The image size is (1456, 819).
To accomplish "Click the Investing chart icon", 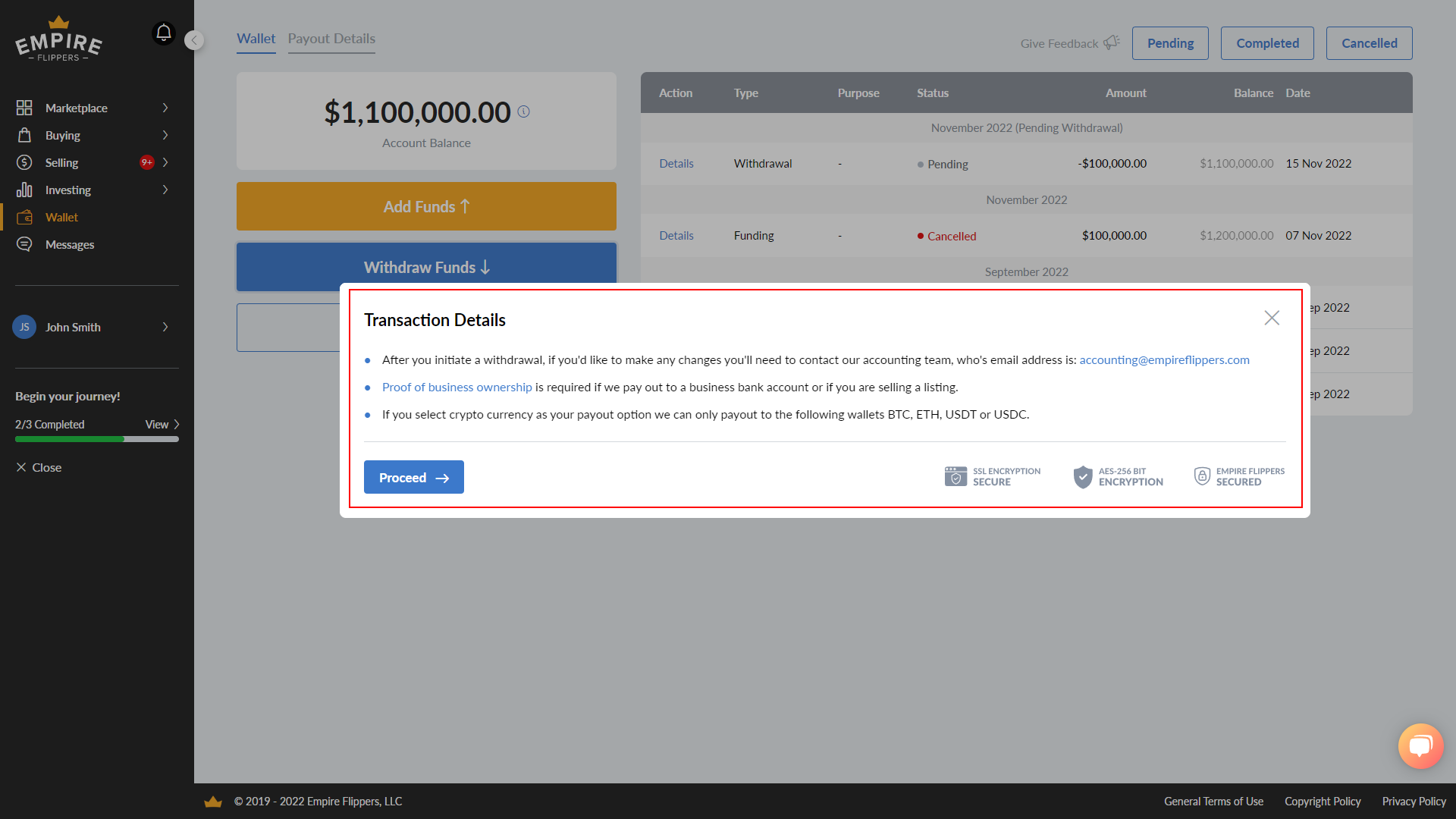I will coord(24,190).
